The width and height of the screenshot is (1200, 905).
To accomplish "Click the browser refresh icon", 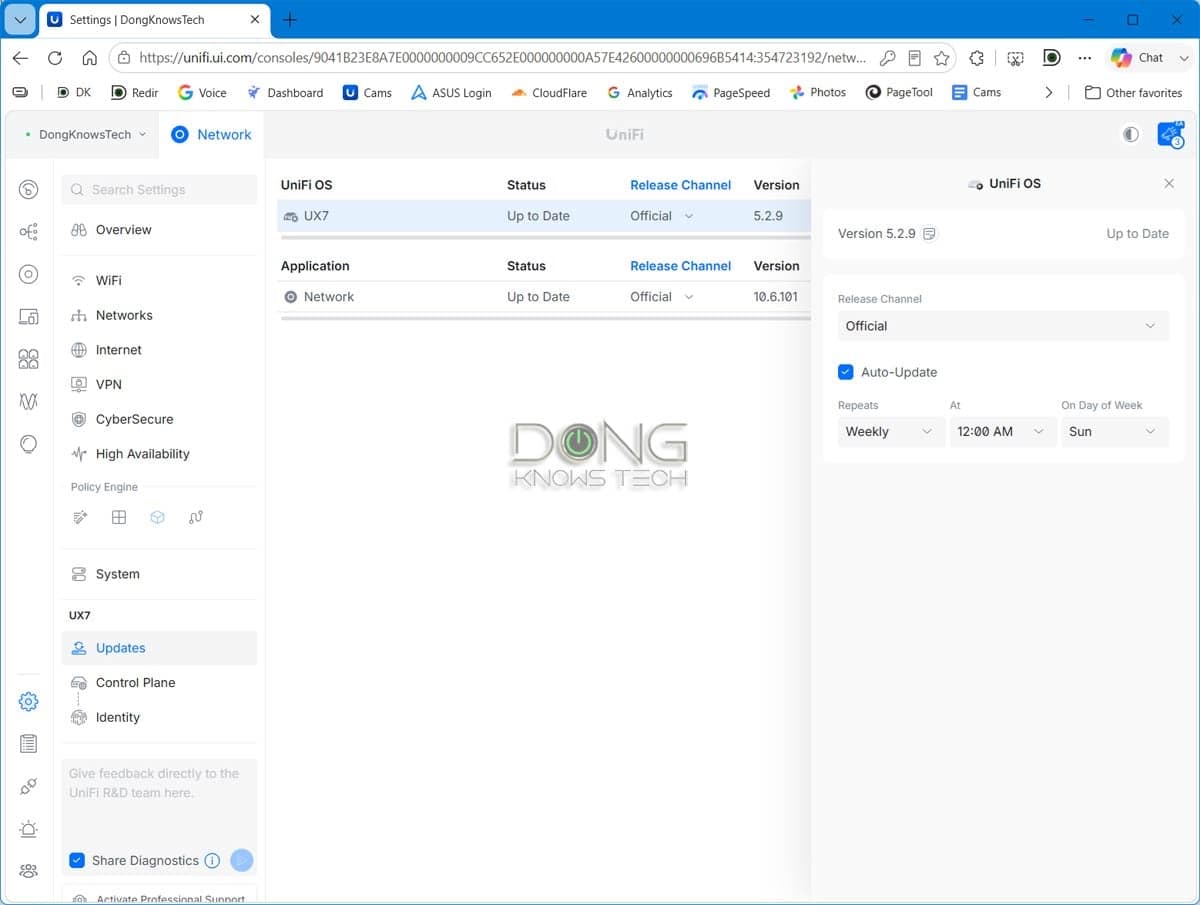I will (x=55, y=58).
